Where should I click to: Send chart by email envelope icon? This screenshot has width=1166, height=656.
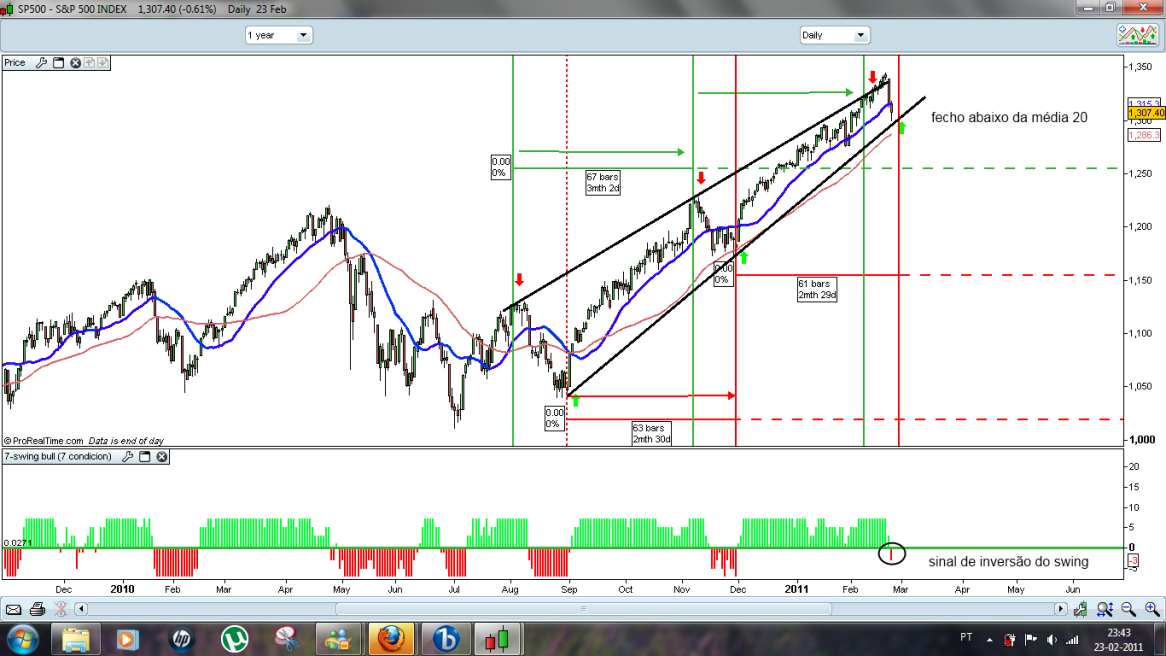pos(13,610)
